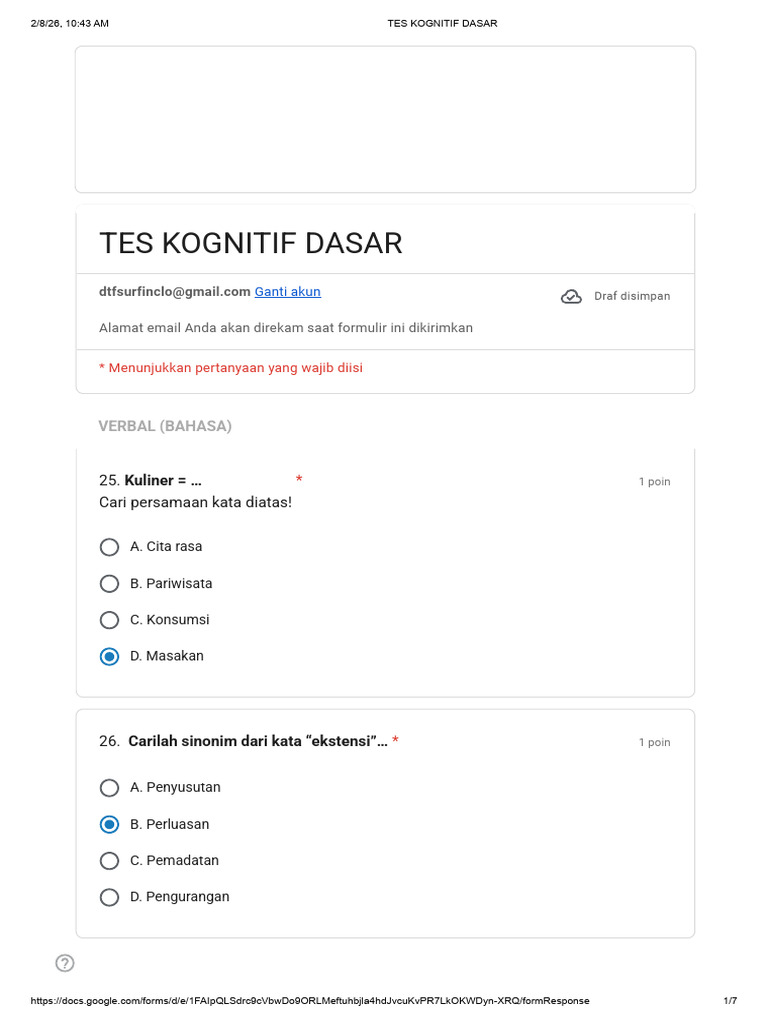Select the D. Masakan radio button
Image resolution: width=768 pixels, height=1024 pixels.
click(x=109, y=656)
